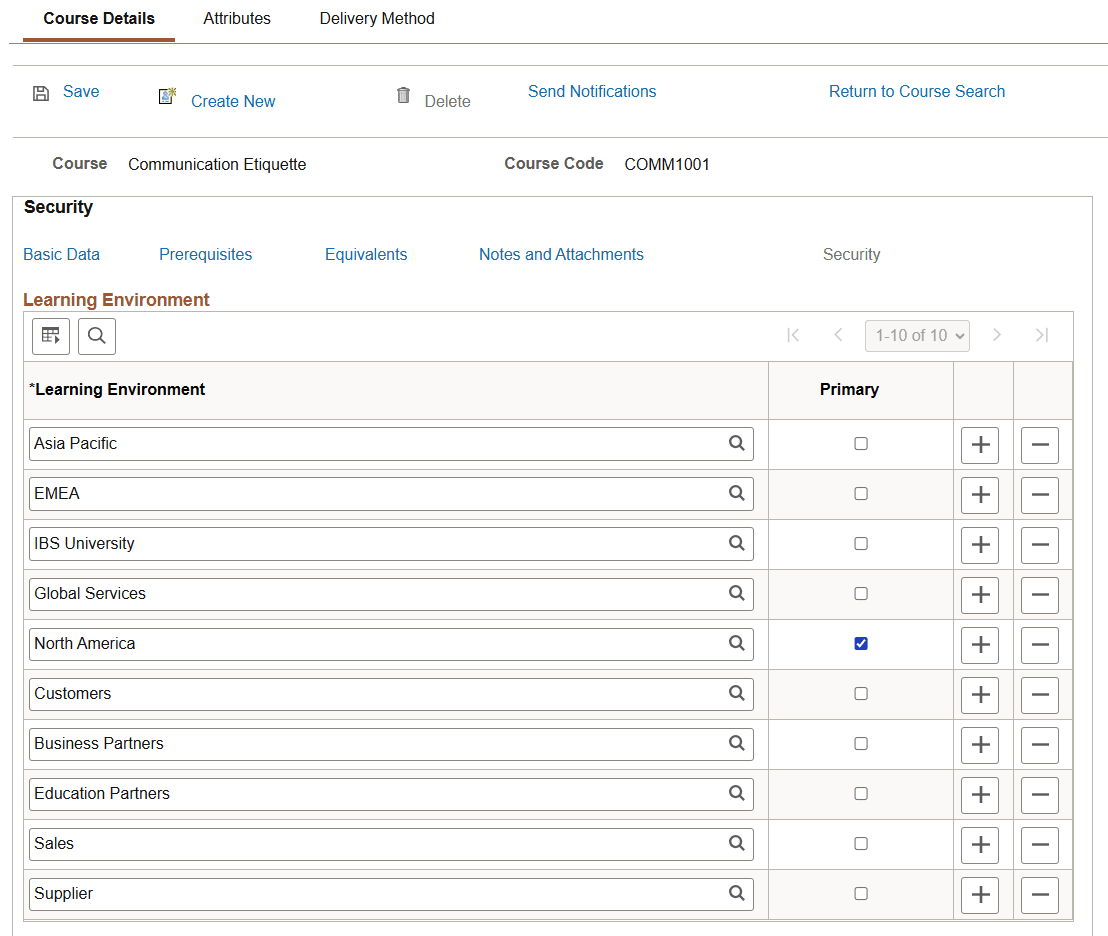This screenshot has height=936, width=1108.
Task: Open Notes and Attachments link
Action: [561, 254]
